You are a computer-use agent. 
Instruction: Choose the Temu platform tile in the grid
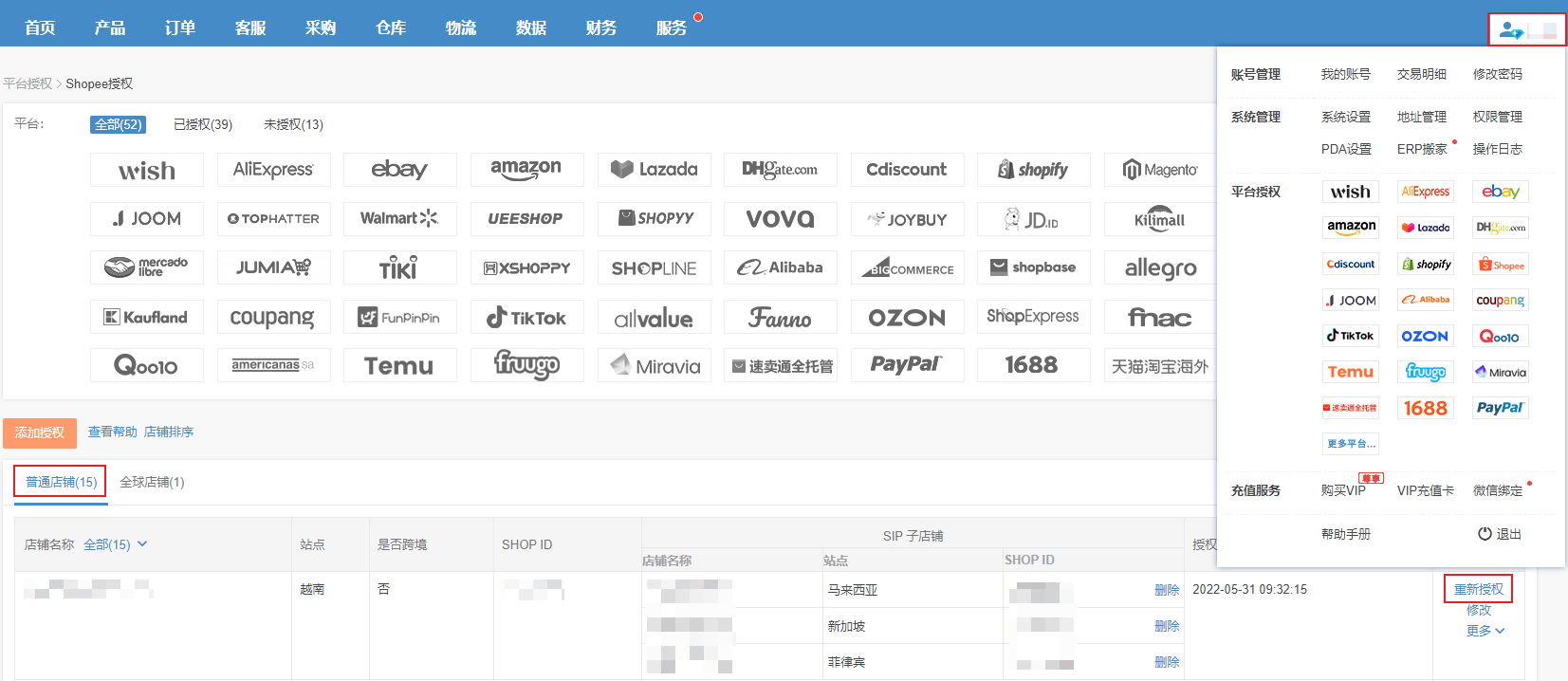pos(400,365)
